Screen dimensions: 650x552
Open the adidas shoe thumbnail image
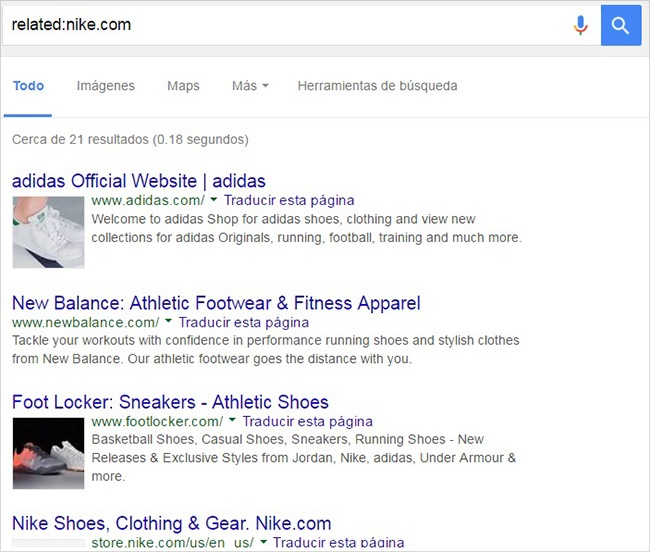point(49,232)
